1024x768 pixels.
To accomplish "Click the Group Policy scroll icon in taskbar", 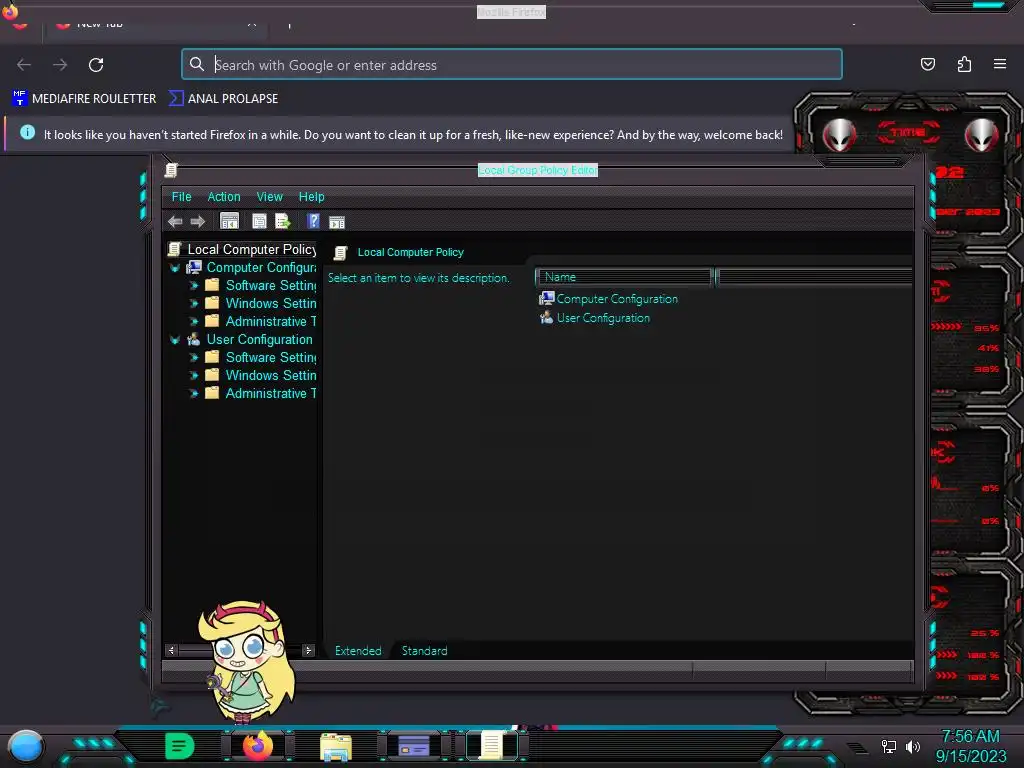I will 492,745.
